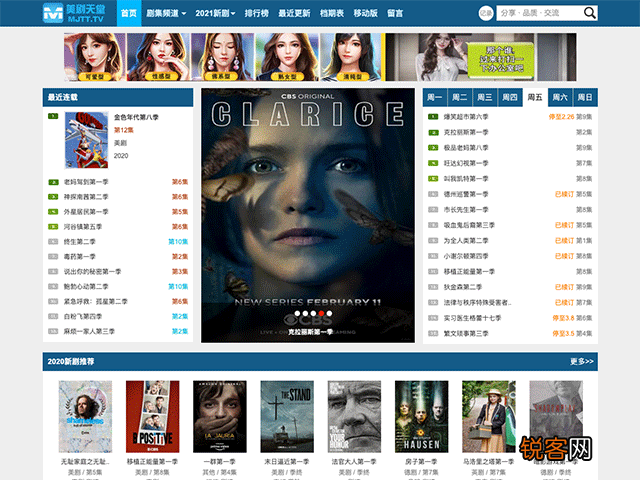
Task: Switch to 周二 Tuesday tab
Action: [460, 97]
